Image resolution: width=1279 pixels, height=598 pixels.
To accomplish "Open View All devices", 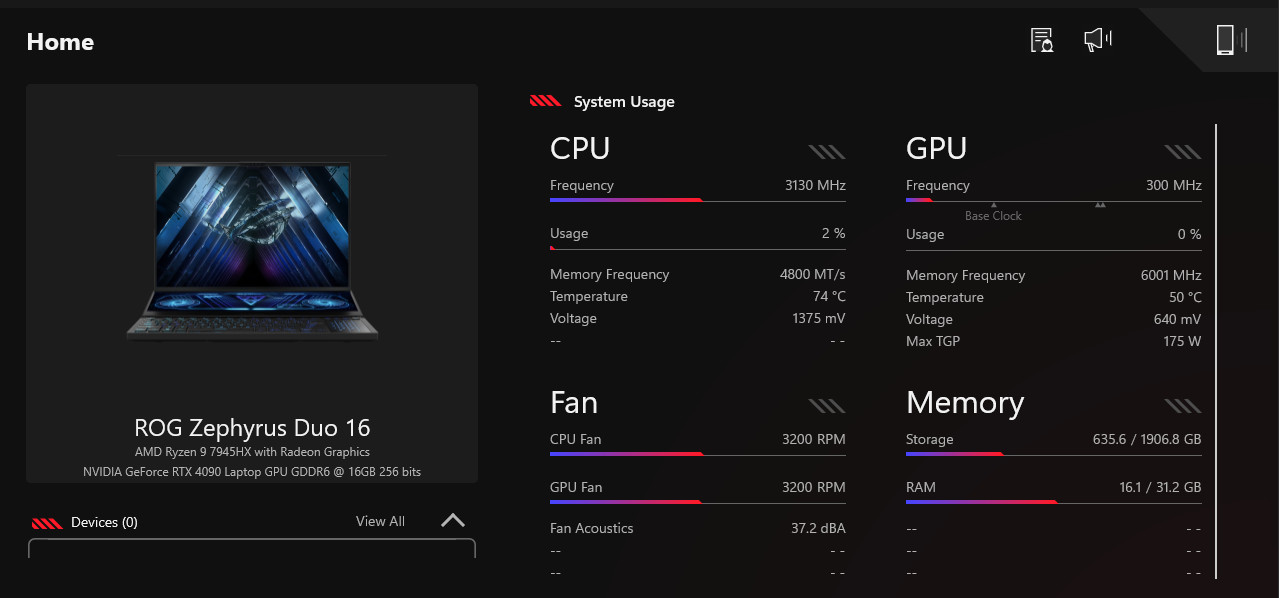I will [380, 521].
